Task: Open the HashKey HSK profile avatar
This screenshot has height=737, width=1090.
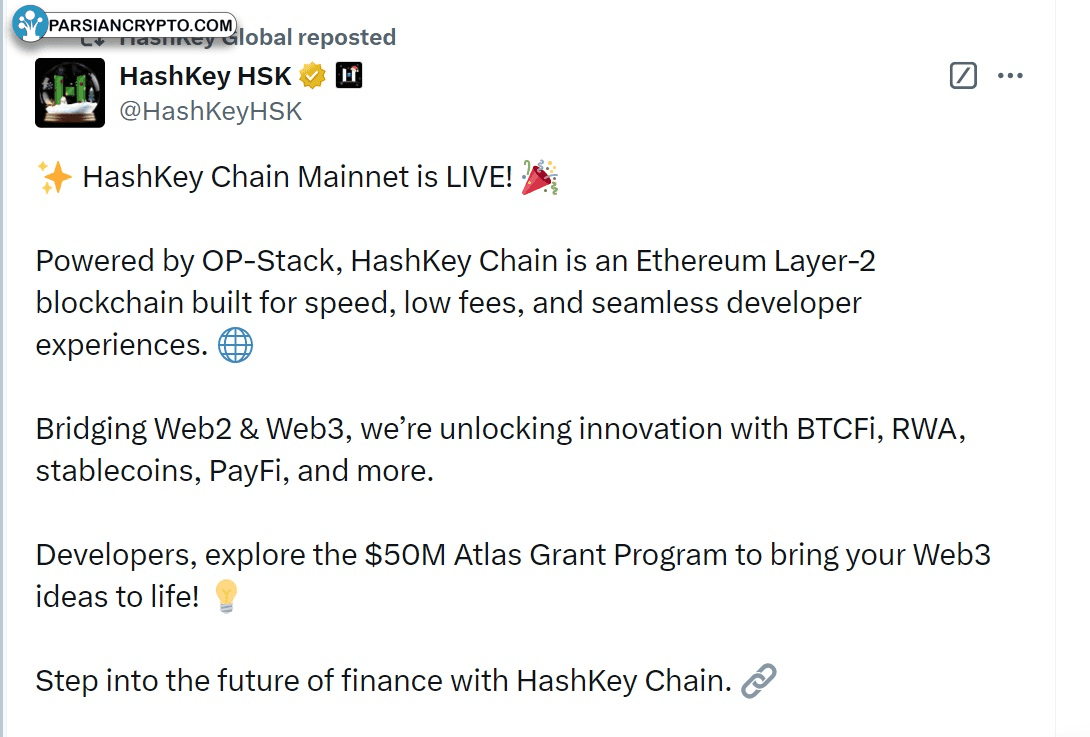Action: click(70, 93)
